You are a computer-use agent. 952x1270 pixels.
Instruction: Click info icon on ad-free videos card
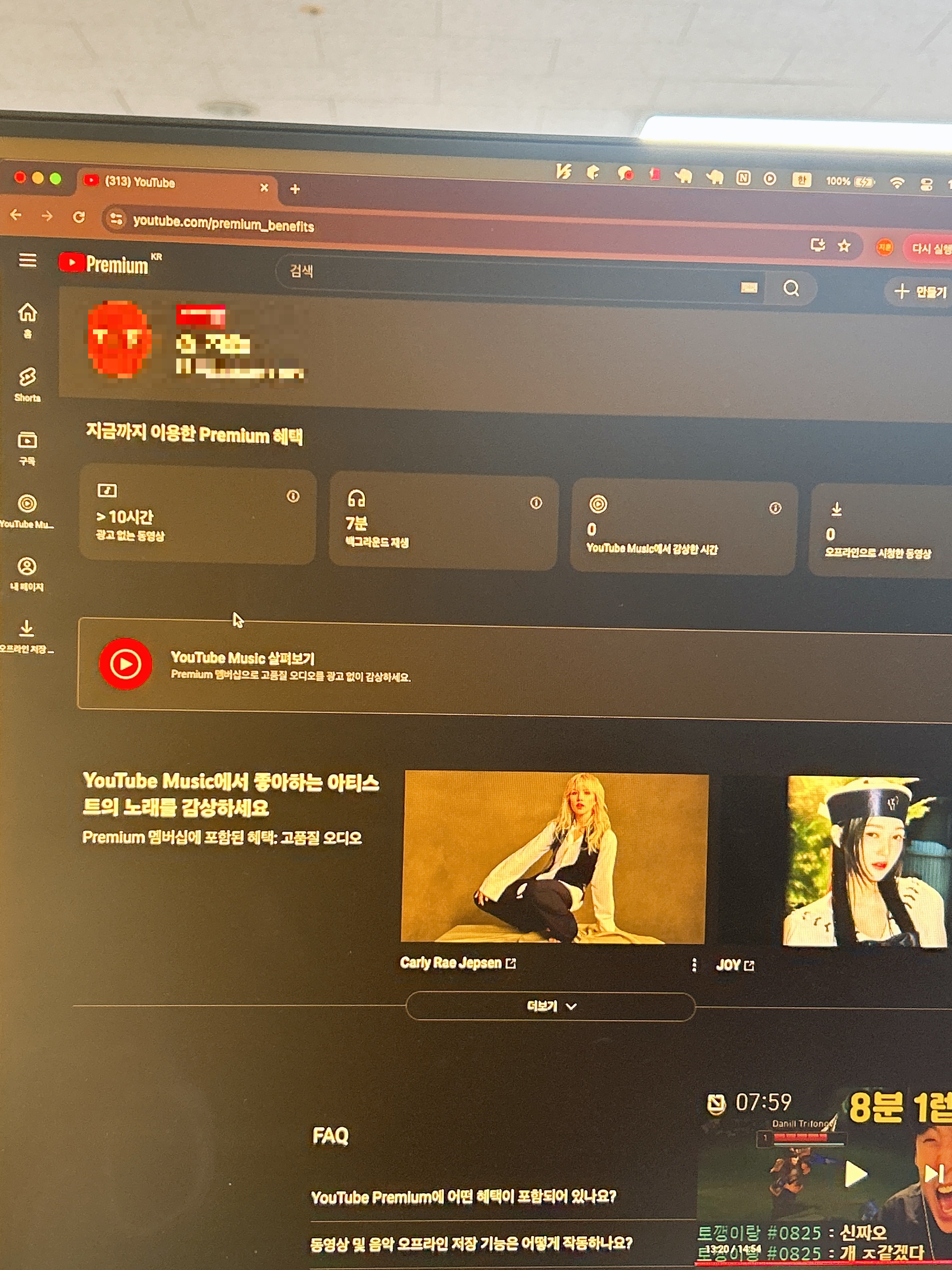click(x=293, y=496)
